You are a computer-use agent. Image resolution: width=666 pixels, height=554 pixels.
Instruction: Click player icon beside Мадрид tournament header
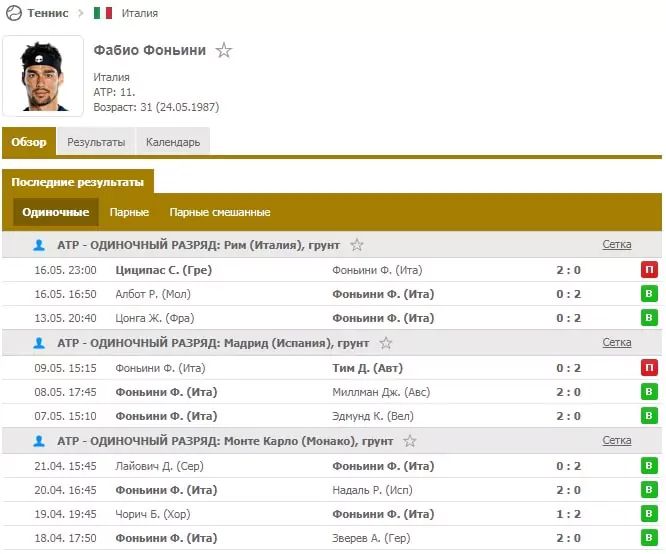tap(39, 343)
